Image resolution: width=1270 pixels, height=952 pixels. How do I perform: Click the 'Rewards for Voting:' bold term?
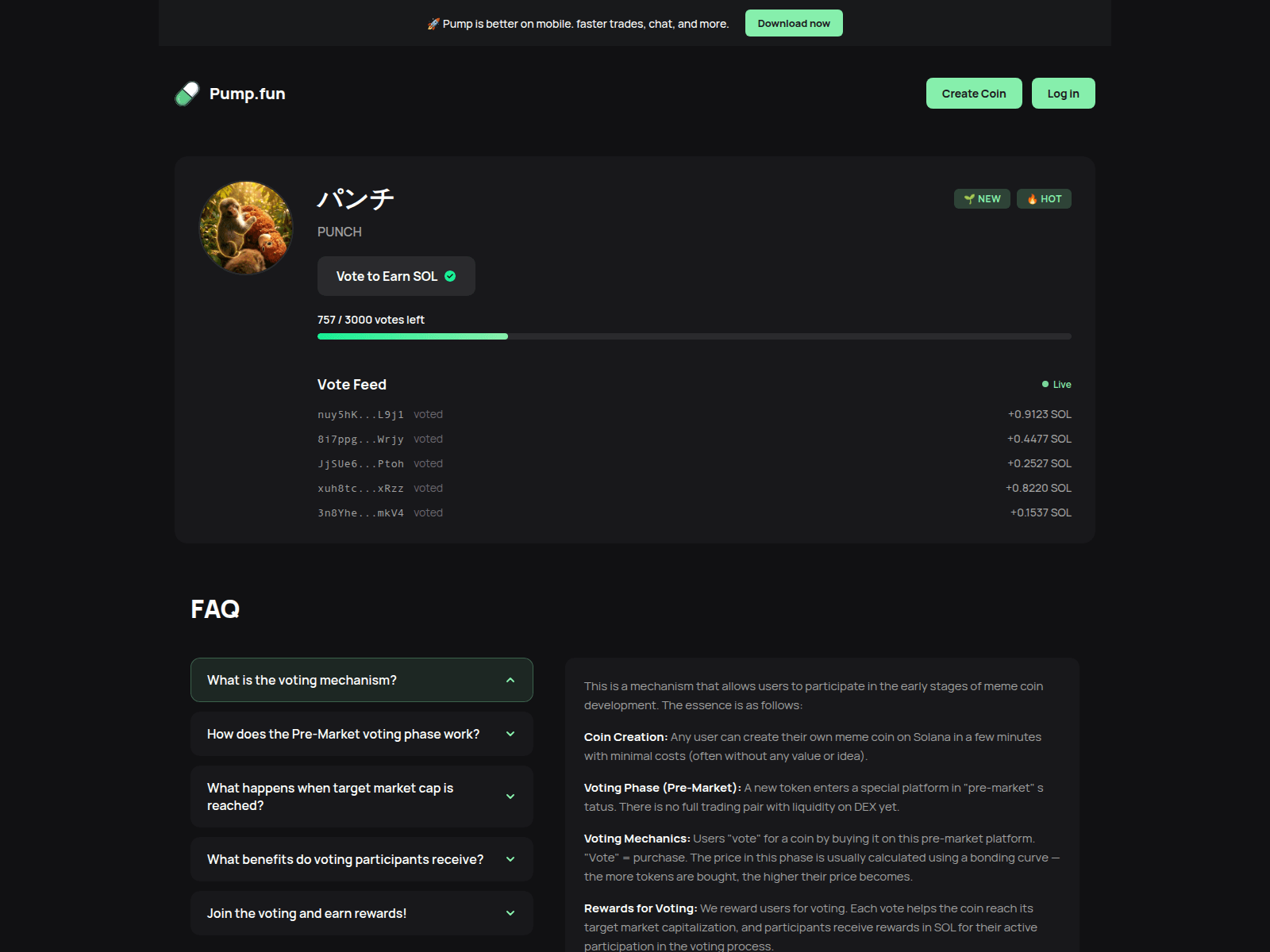tap(641, 908)
